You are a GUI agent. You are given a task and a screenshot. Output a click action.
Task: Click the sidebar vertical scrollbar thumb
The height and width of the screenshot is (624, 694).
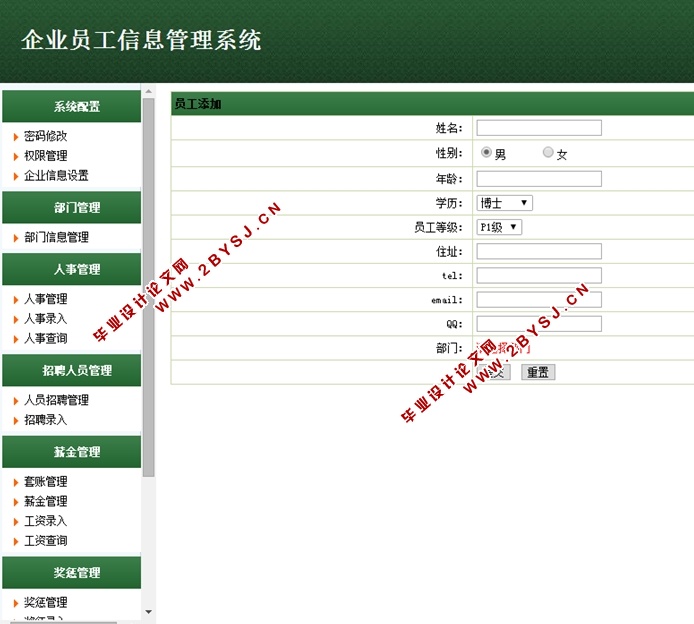149,288
